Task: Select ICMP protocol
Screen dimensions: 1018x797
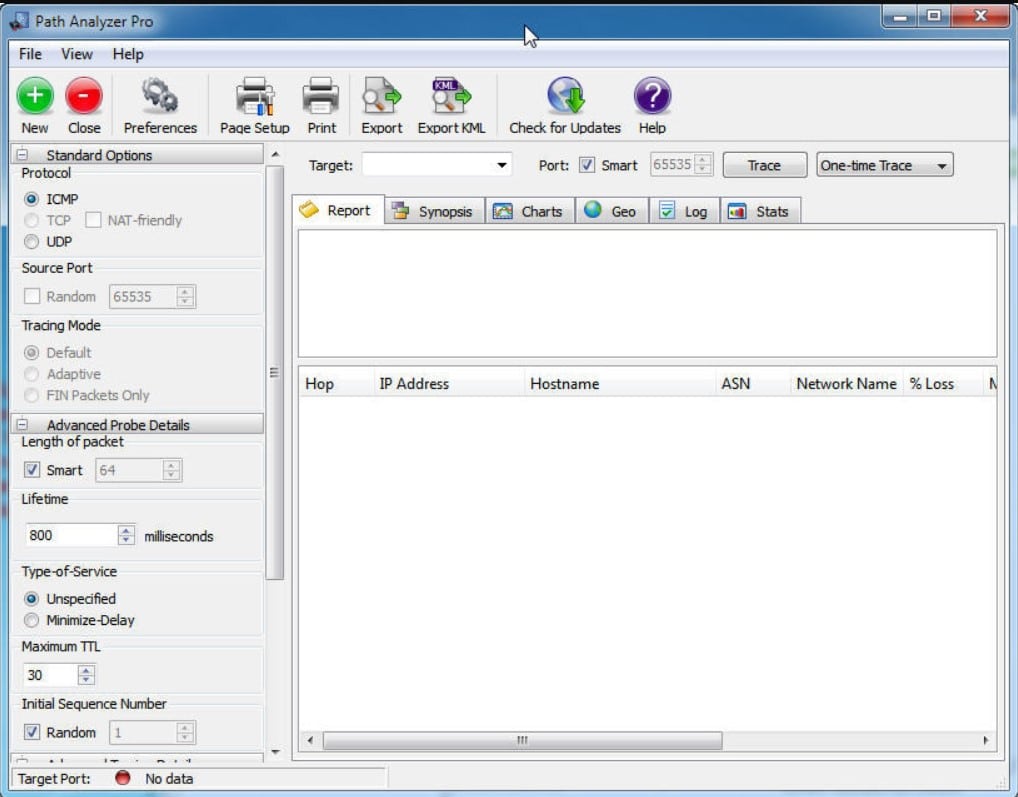Action: pyautogui.click(x=31, y=199)
